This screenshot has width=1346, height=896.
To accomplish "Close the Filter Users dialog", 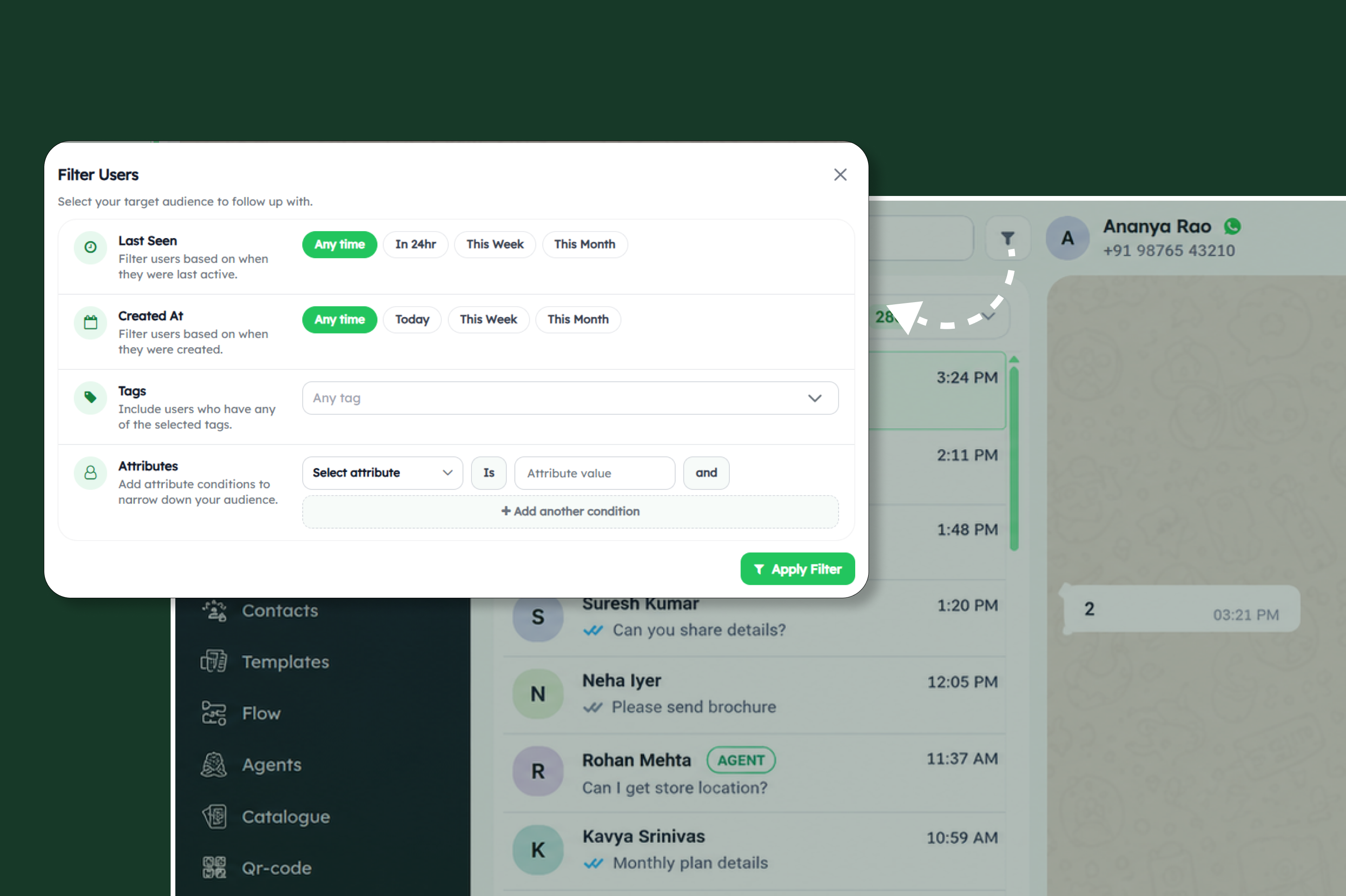I will (840, 175).
